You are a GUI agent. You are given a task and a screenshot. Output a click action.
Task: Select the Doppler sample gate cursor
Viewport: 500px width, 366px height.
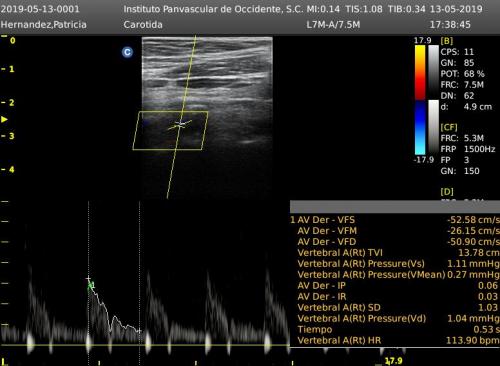[180, 124]
